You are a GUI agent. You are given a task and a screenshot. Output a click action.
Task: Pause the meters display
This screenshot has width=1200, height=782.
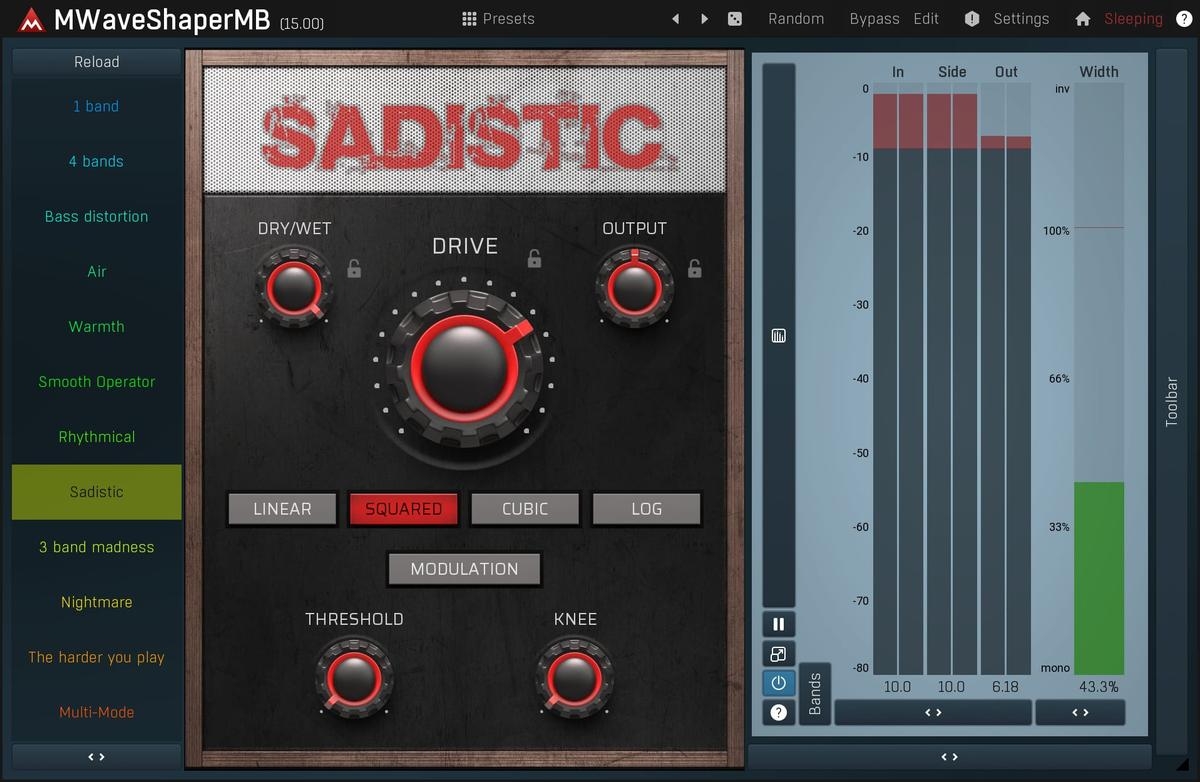click(x=778, y=625)
